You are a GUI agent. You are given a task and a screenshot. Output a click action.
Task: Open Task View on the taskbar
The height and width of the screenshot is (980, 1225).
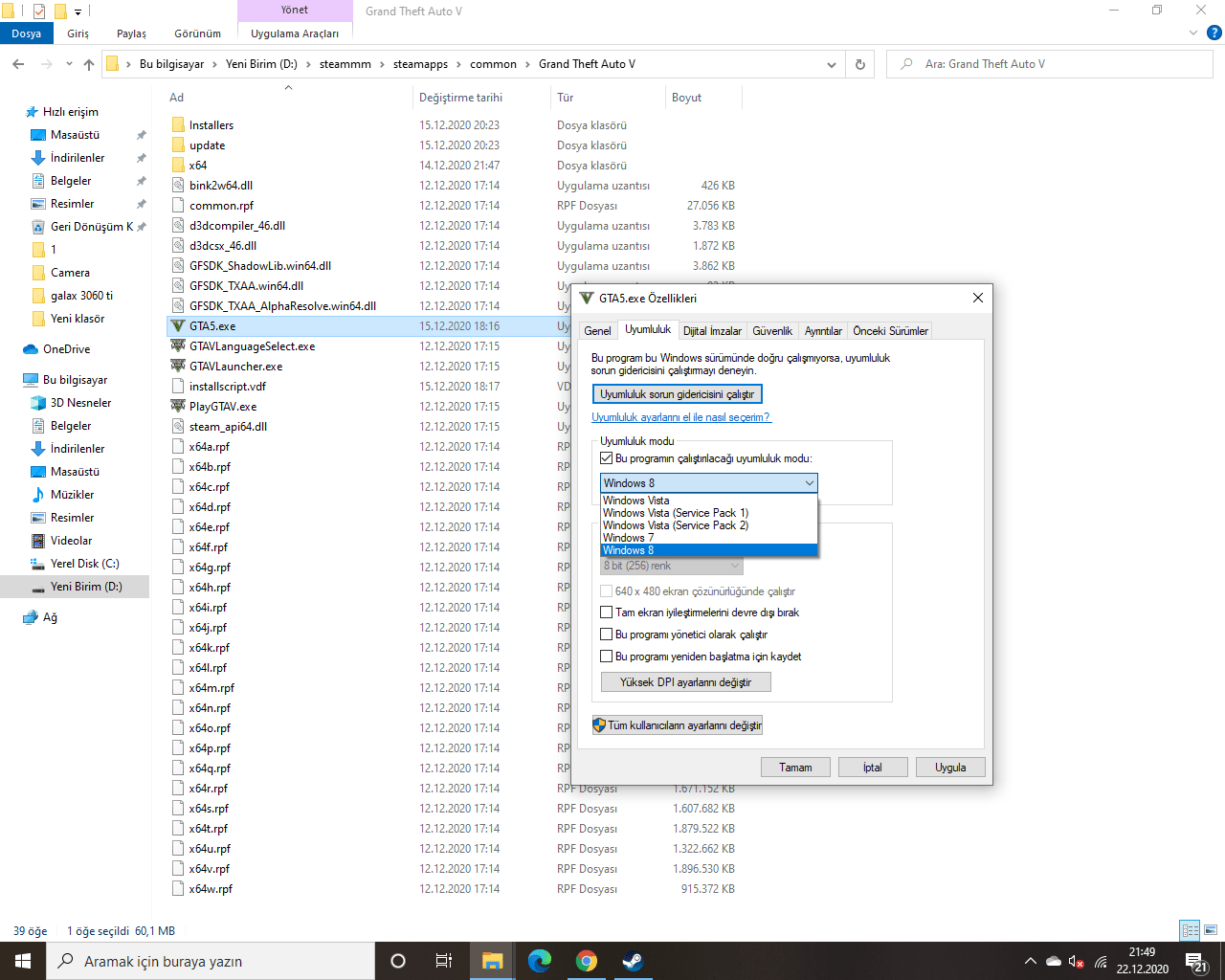pos(444,961)
